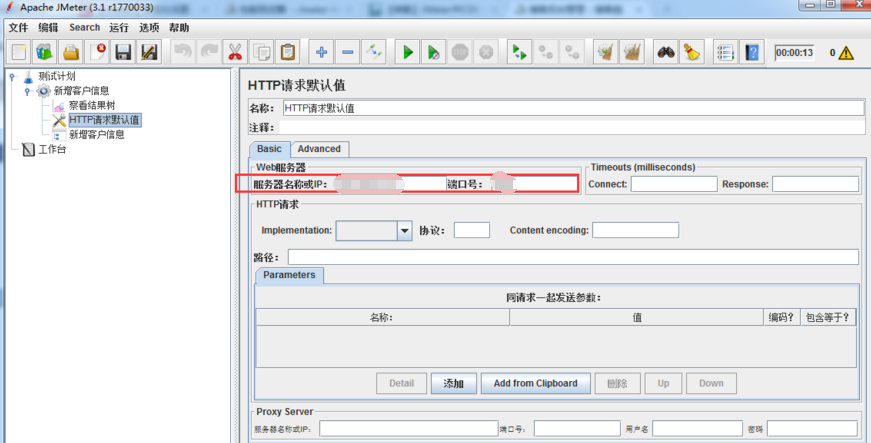871x443 pixels.
Task: Collapse all nodes with minus icon
Action: tap(347, 53)
